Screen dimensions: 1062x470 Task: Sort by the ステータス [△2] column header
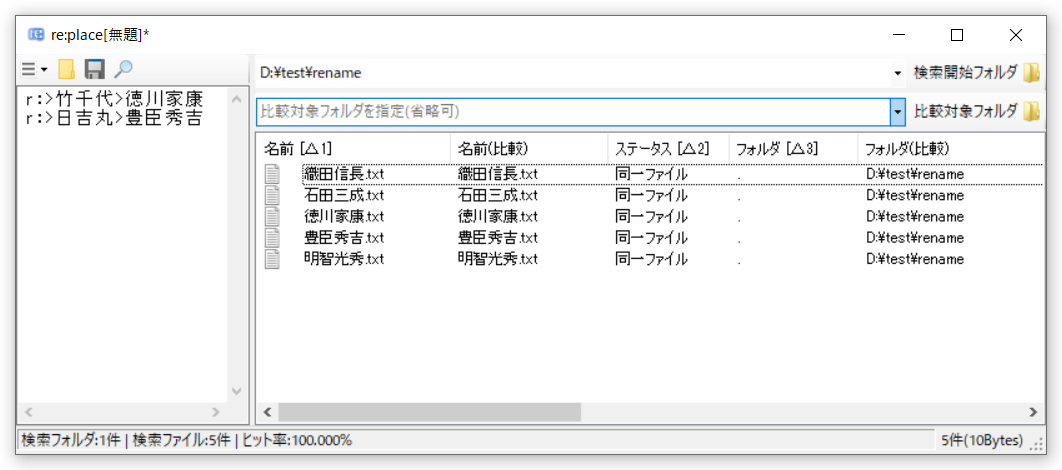point(668,148)
